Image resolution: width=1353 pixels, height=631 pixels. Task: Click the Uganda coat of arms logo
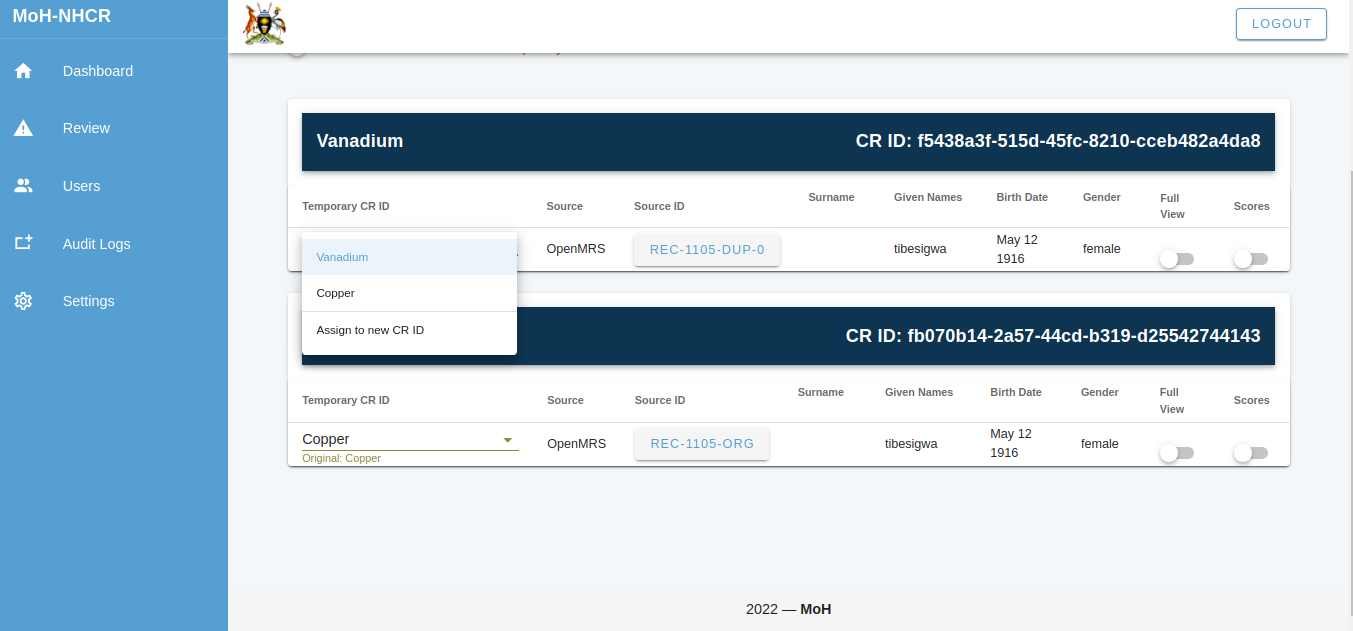point(265,25)
